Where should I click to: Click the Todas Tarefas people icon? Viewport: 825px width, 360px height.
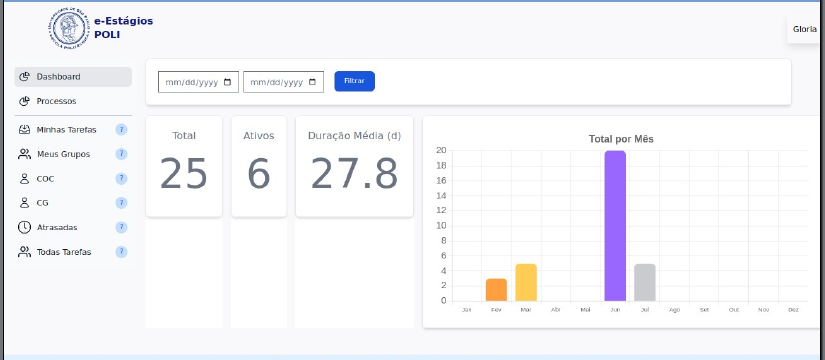click(x=24, y=252)
